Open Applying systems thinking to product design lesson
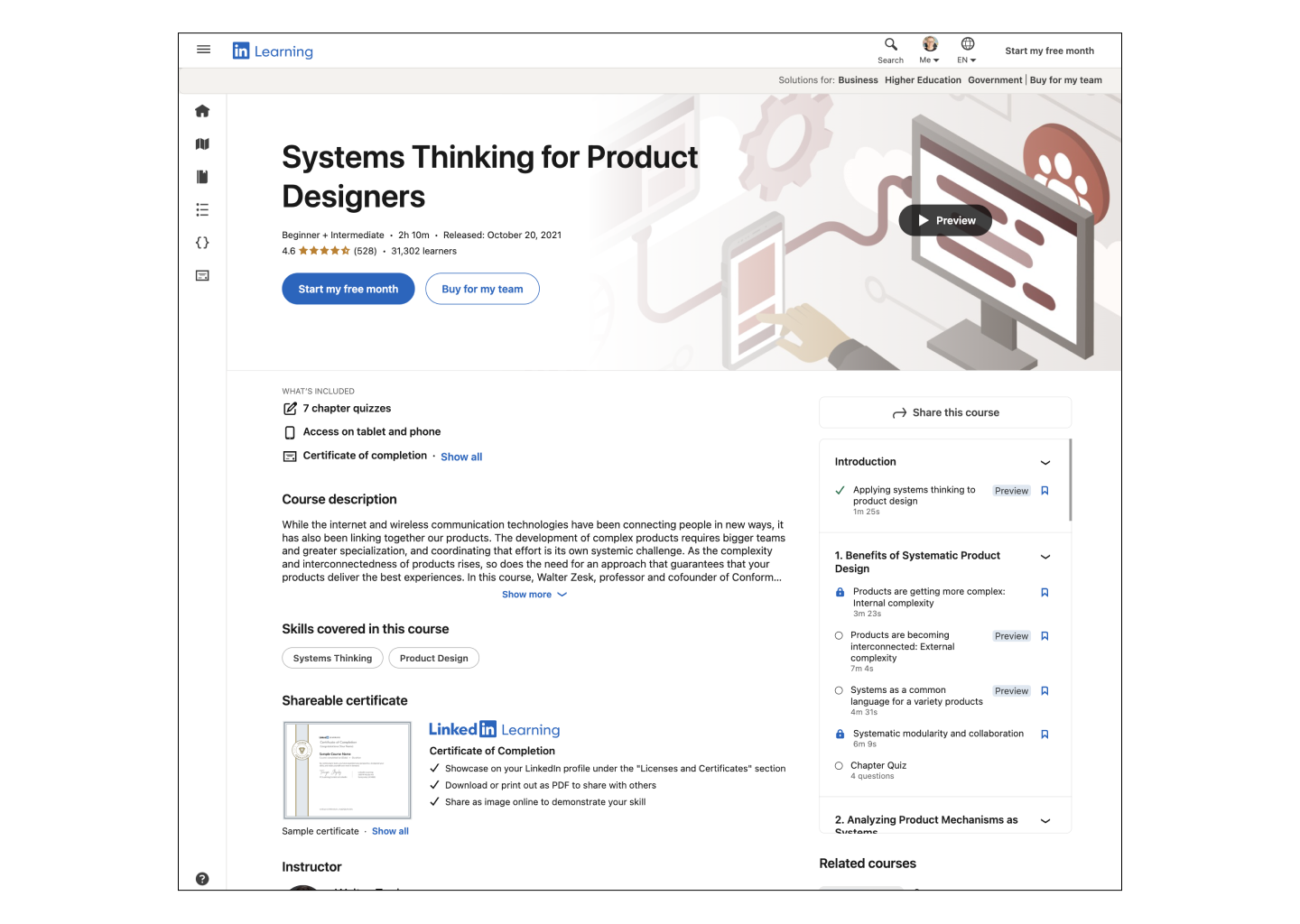The width and height of the screenshot is (1300, 924). (914, 495)
